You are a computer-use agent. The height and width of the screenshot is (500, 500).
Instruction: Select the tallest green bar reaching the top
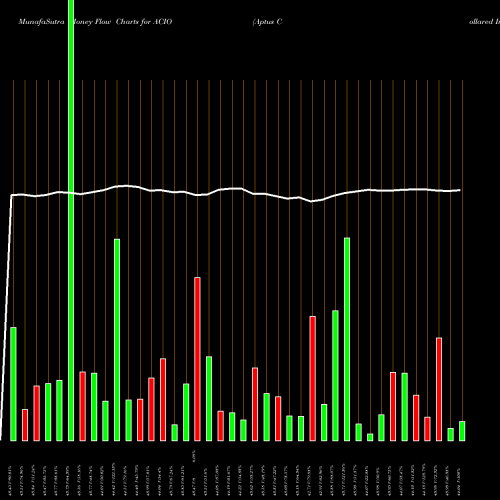tap(71, 220)
